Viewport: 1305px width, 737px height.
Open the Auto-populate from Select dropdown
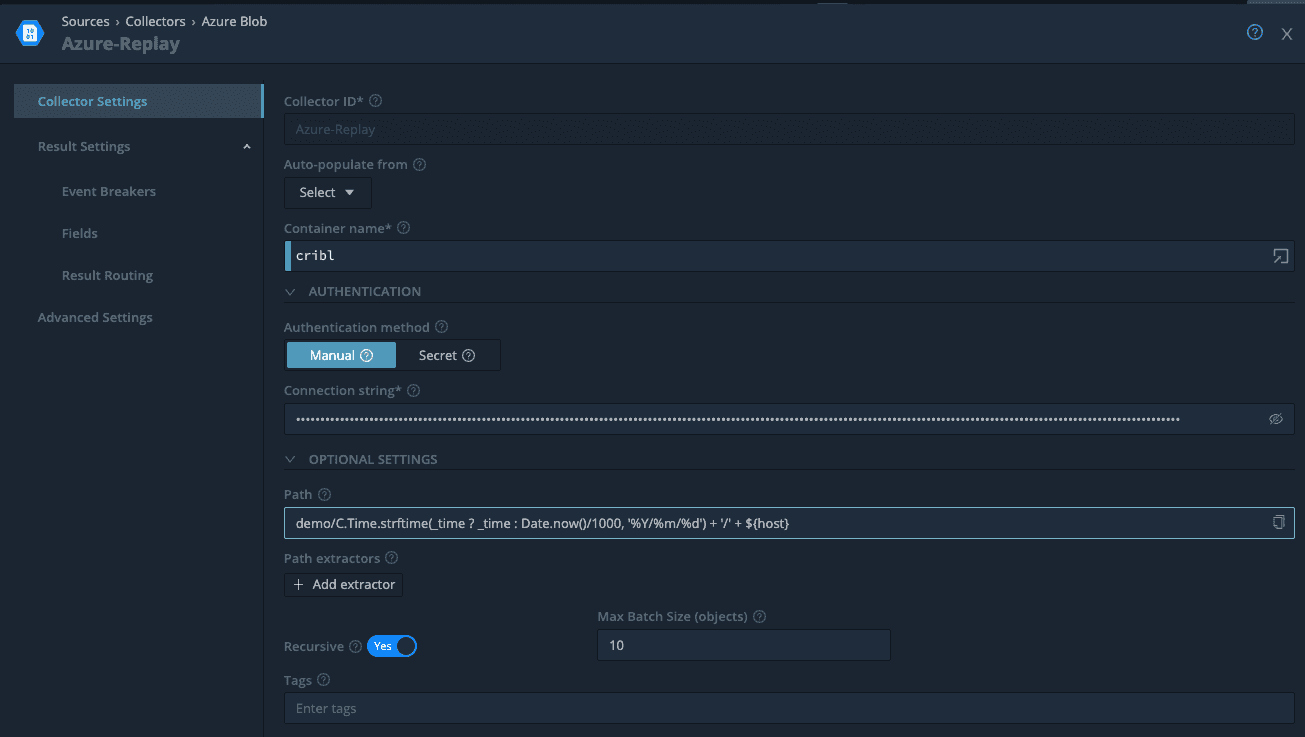(x=327, y=193)
